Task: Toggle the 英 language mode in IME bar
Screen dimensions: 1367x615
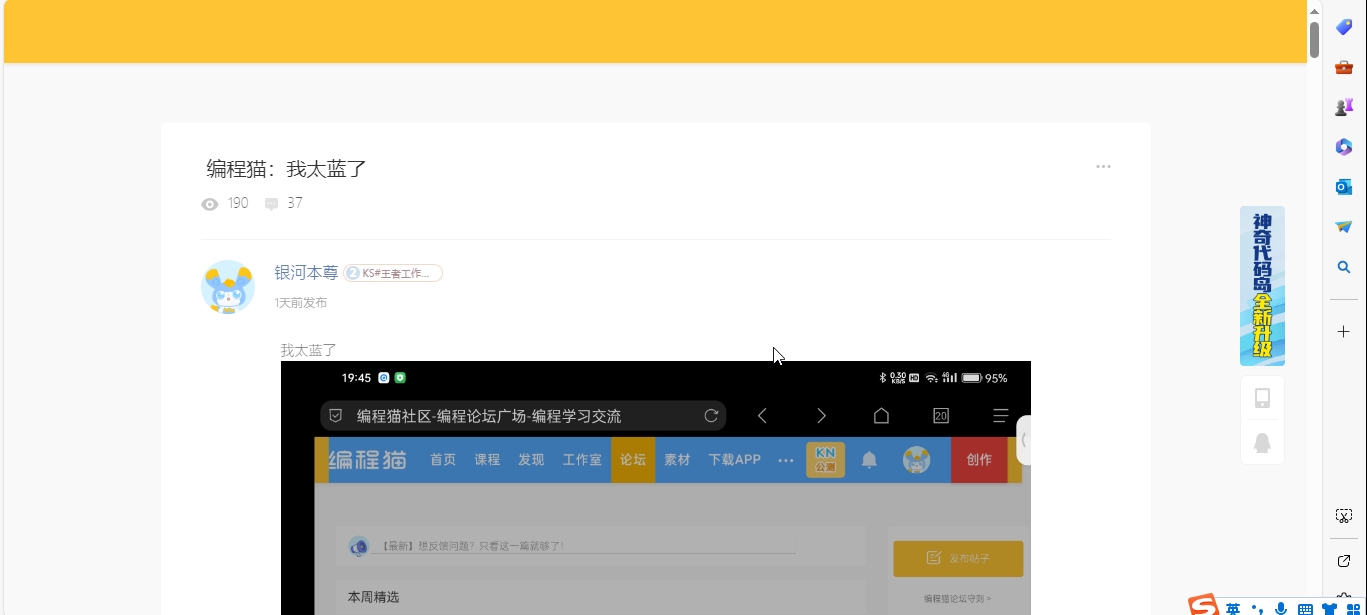Action: pos(1233,608)
